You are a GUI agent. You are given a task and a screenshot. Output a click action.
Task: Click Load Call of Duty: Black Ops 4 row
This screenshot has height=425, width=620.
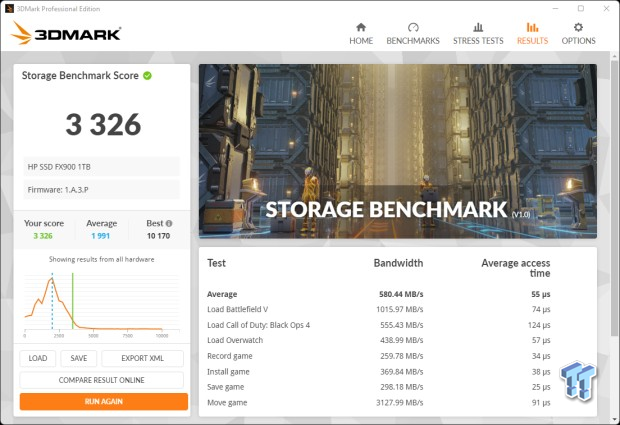pos(378,325)
